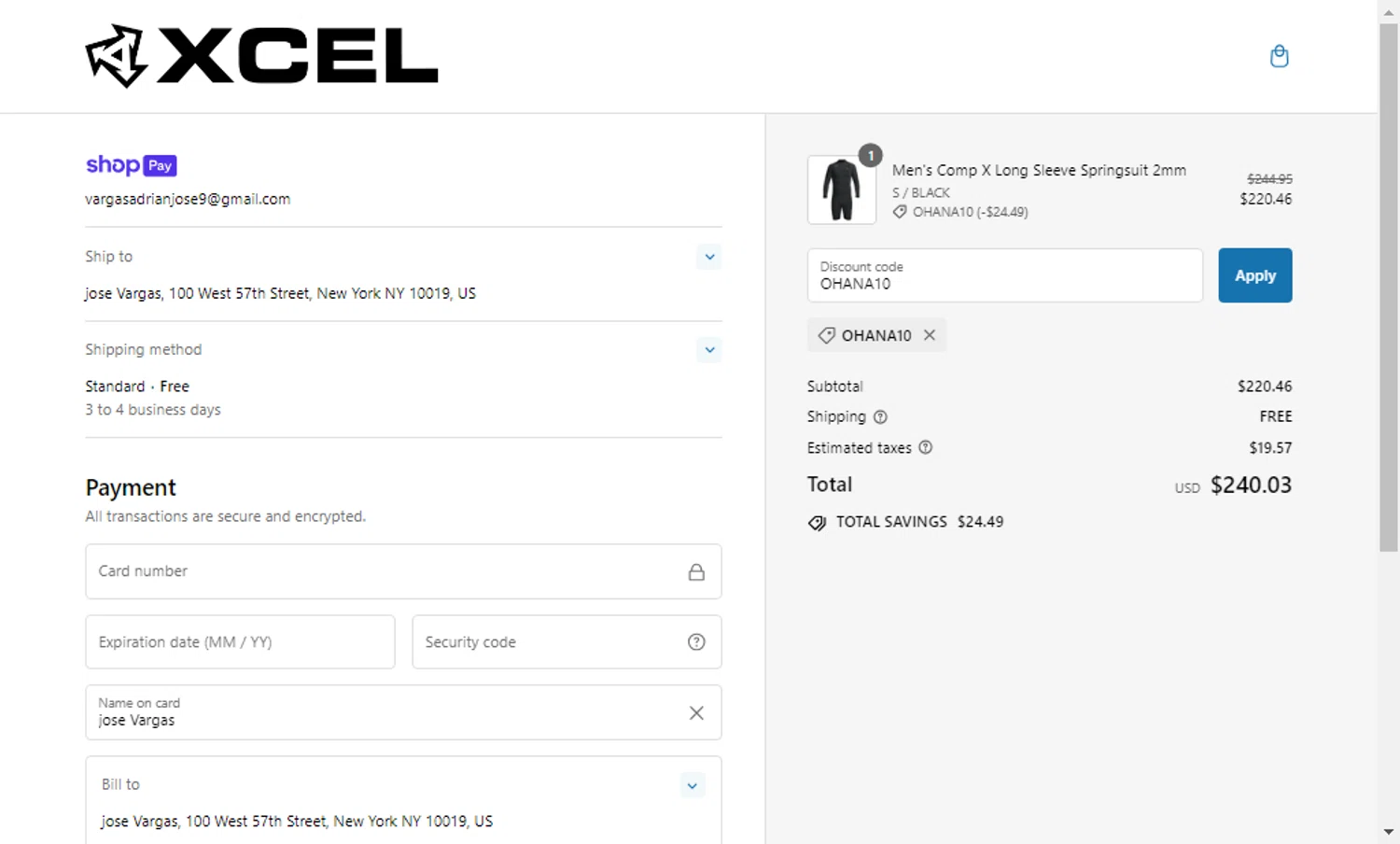Expand the Bill to address dropdown

click(x=692, y=785)
